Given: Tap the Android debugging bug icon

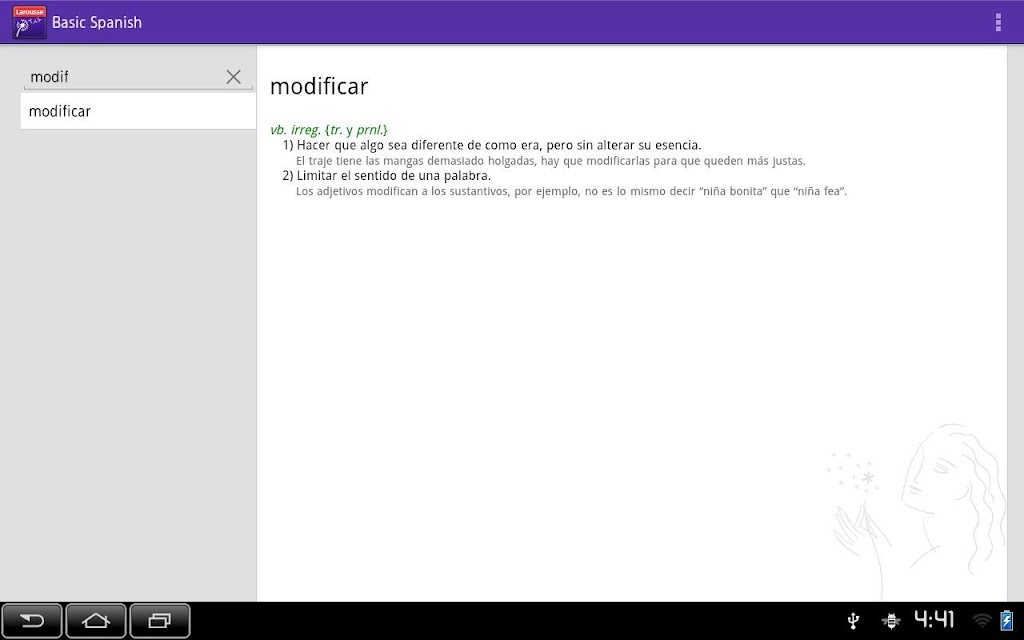Looking at the screenshot, I should click(x=891, y=620).
